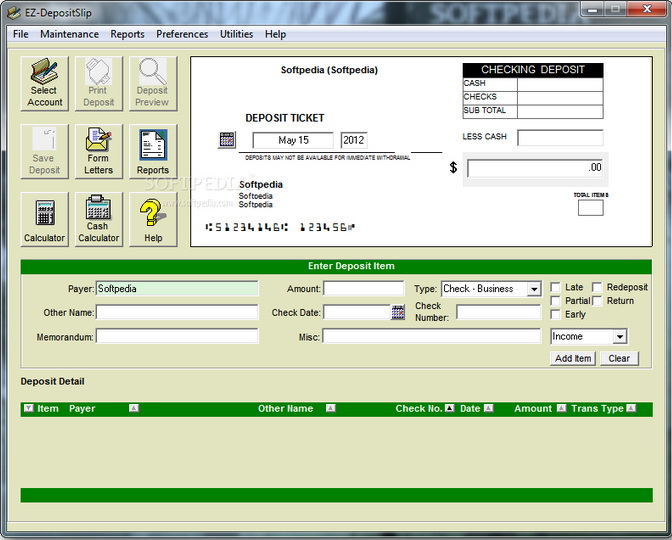Tick the Redeposit checkbox
The height and width of the screenshot is (540, 672).
coord(597,287)
